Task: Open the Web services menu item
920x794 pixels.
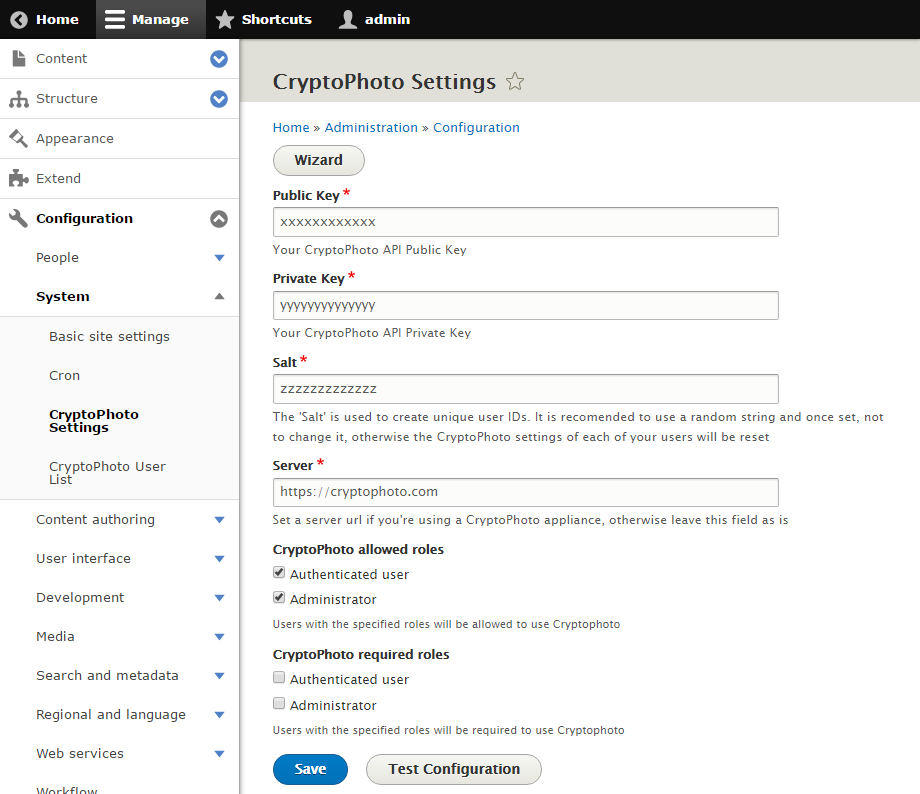Action: [x=80, y=754]
